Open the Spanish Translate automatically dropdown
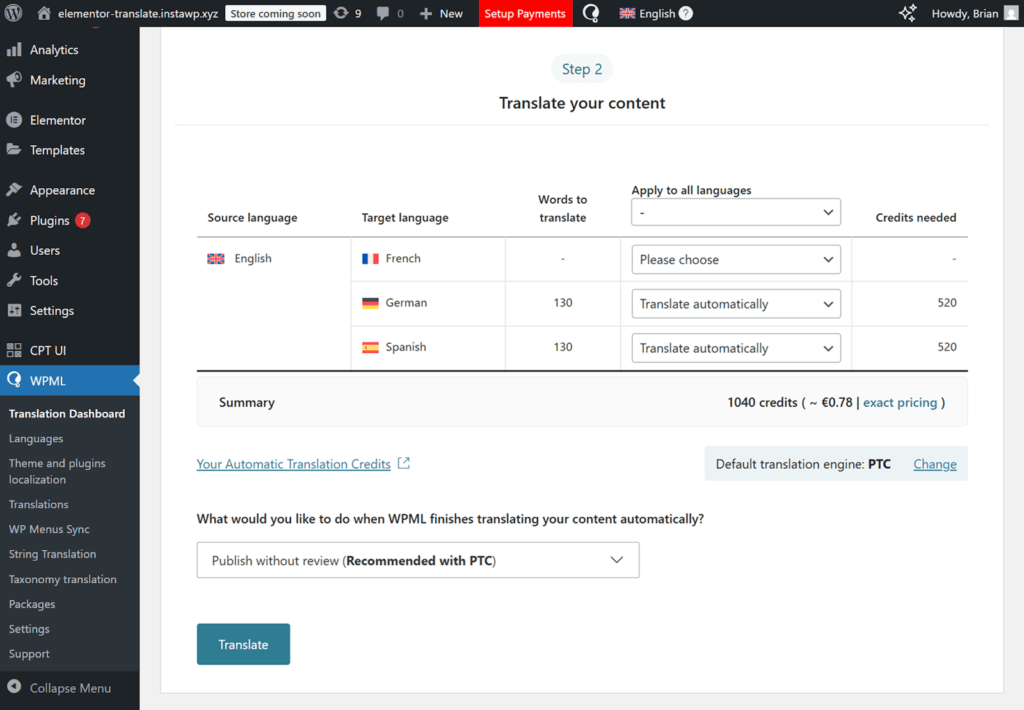The image size is (1024, 710). coord(735,348)
